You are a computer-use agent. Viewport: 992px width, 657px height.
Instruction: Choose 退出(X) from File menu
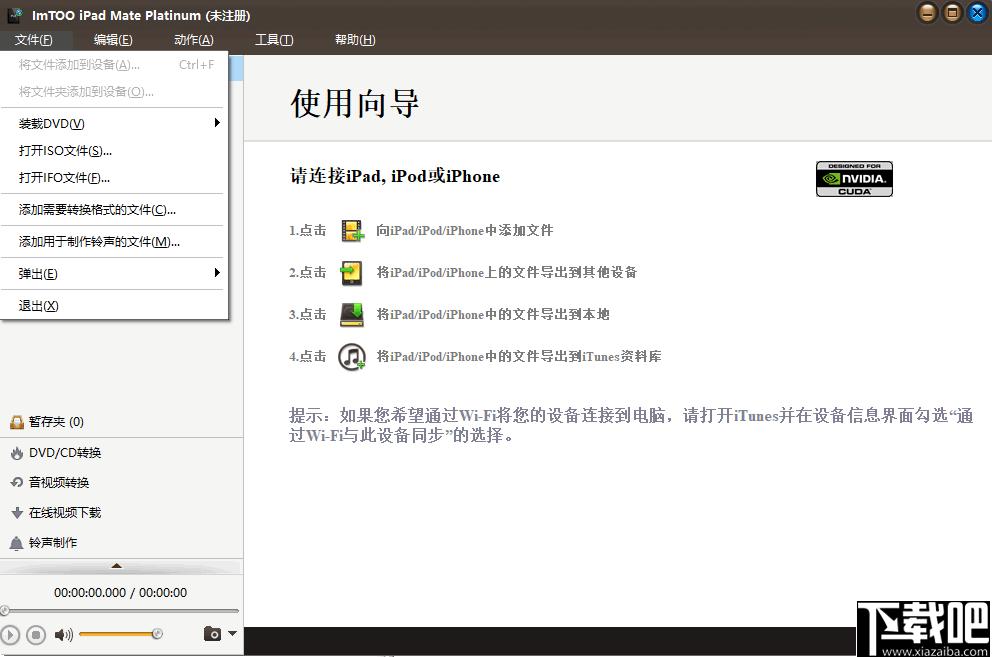(x=114, y=306)
